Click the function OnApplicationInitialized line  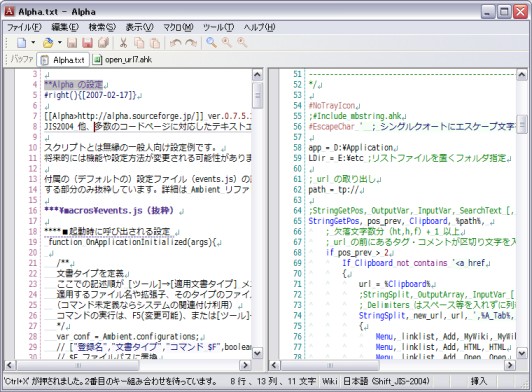132,242
